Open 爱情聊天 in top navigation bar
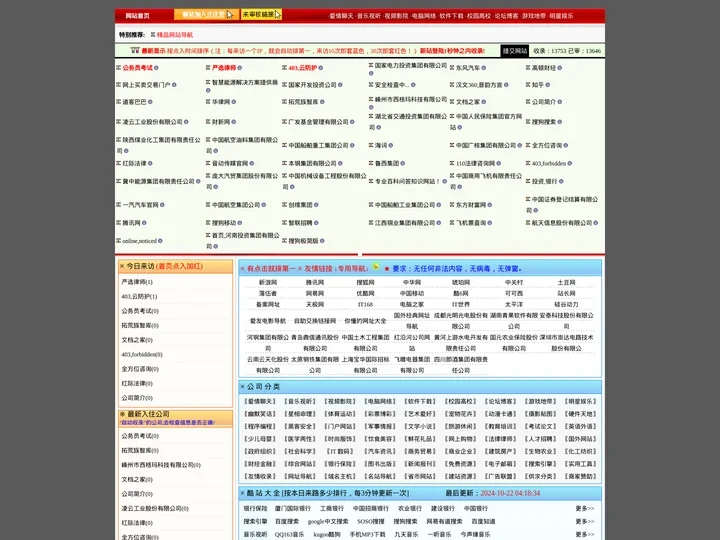Image resolution: width=720 pixels, height=540 pixels. click(x=341, y=16)
